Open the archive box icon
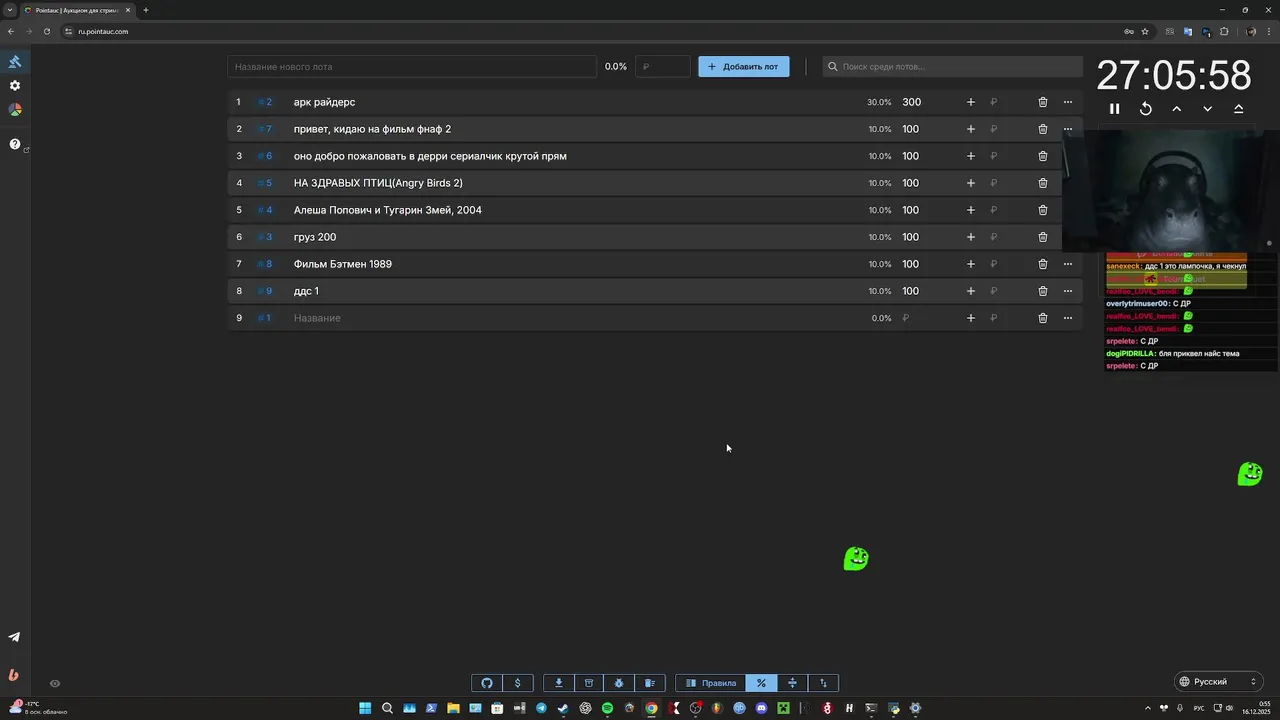Screen dimensions: 1280x720 [589, 683]
